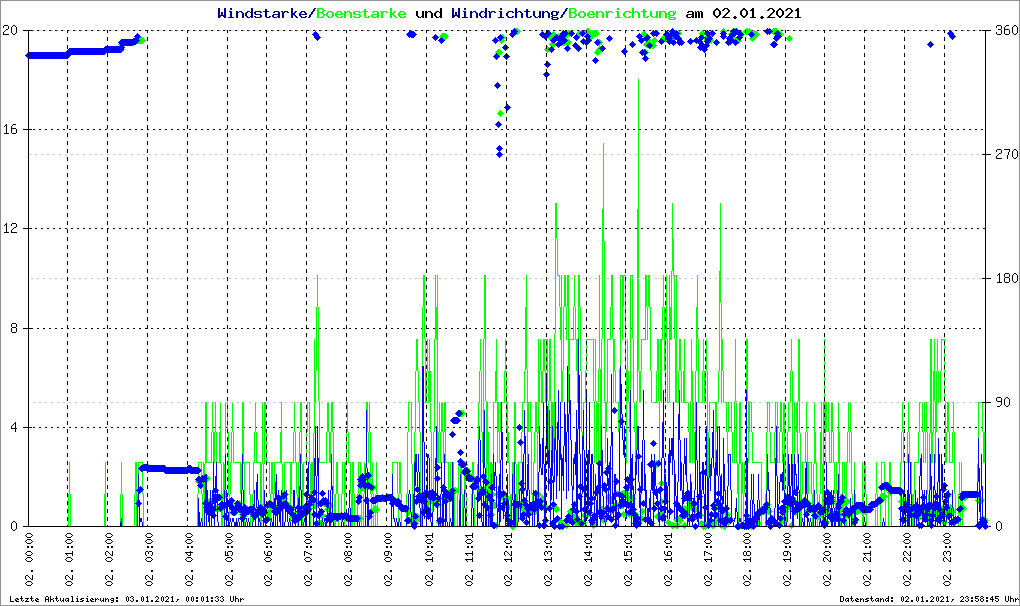Click the left axis label "8"
This screenshot has height=606, width=1020.
click(x=15, y=328)
